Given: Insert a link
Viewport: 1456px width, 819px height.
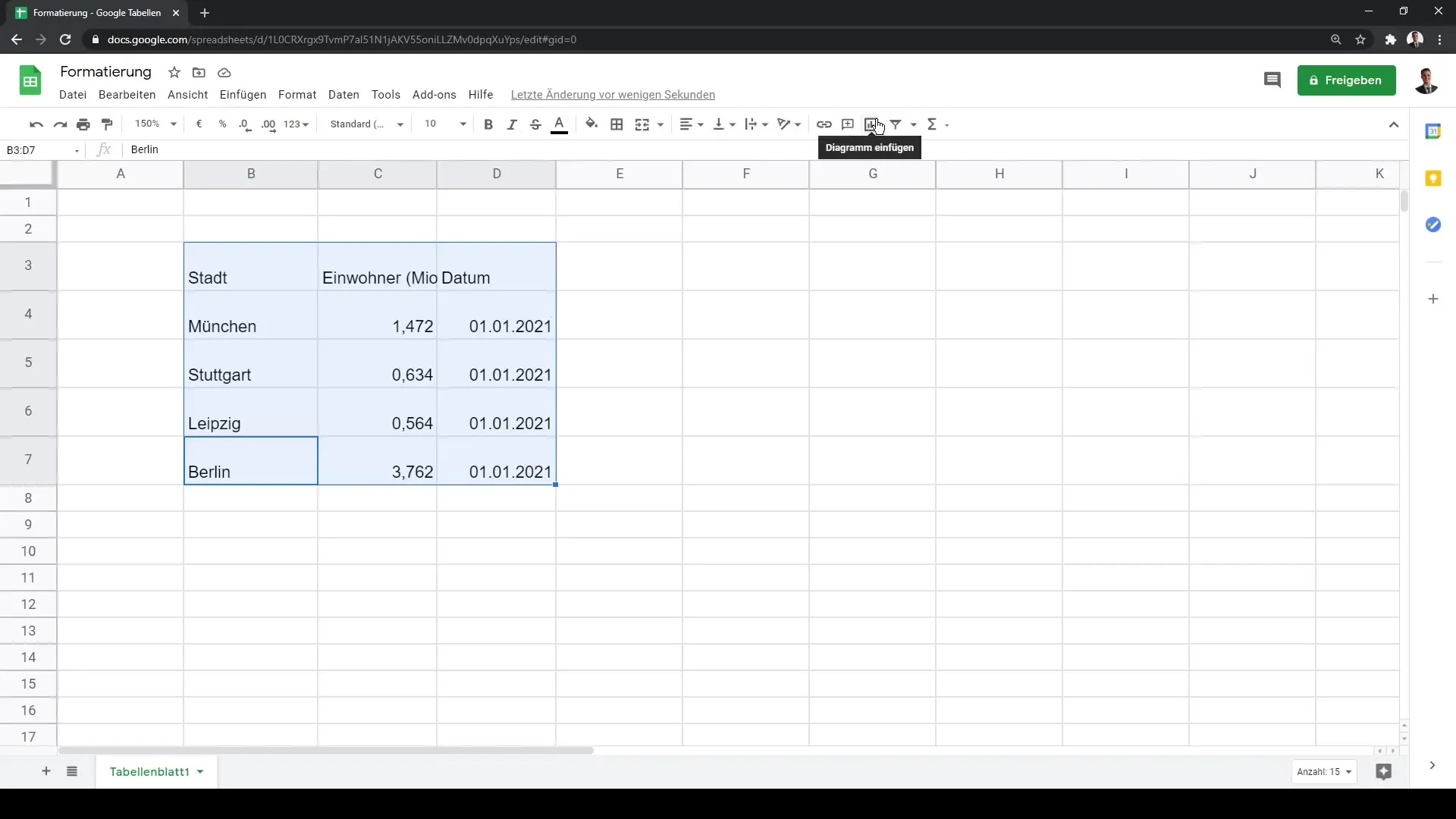Looking at the screenshot, I should point(824,124).
